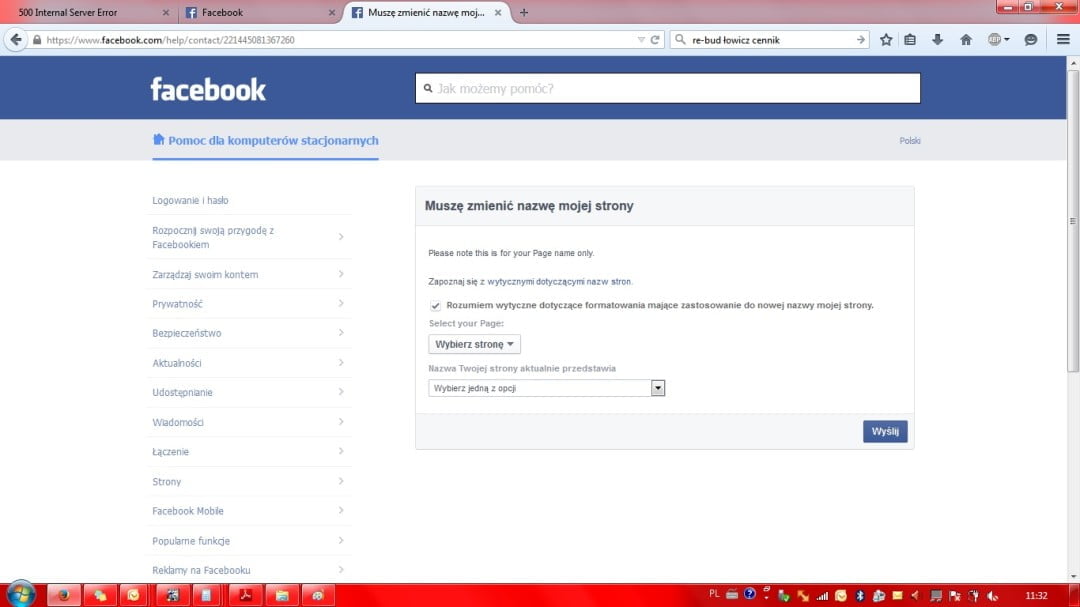Expand the Bezpieczeństwo help category
Image resolution: width=1080 pixels, height=607 pixels.
248,333
